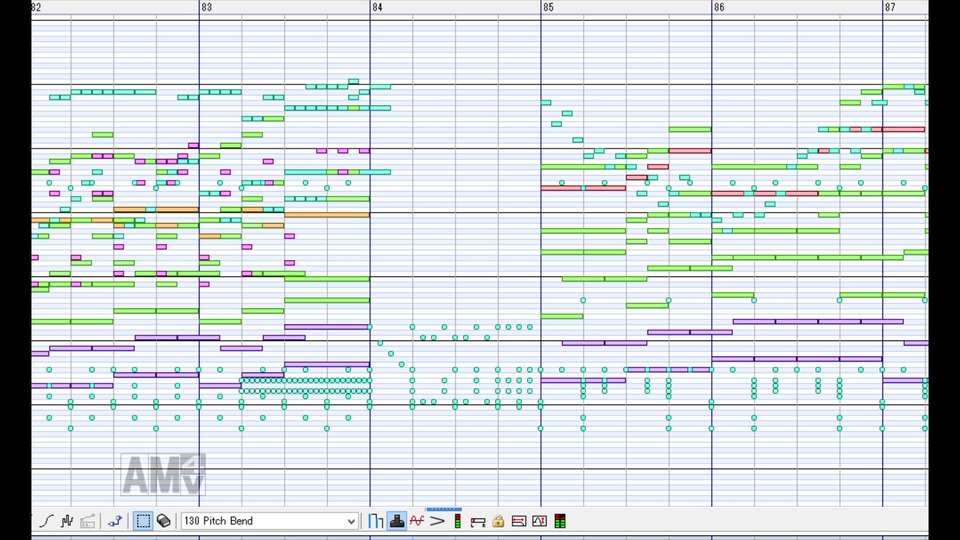Select the random waveform draw tool
The image size is (960, 540).
point(67,521)
